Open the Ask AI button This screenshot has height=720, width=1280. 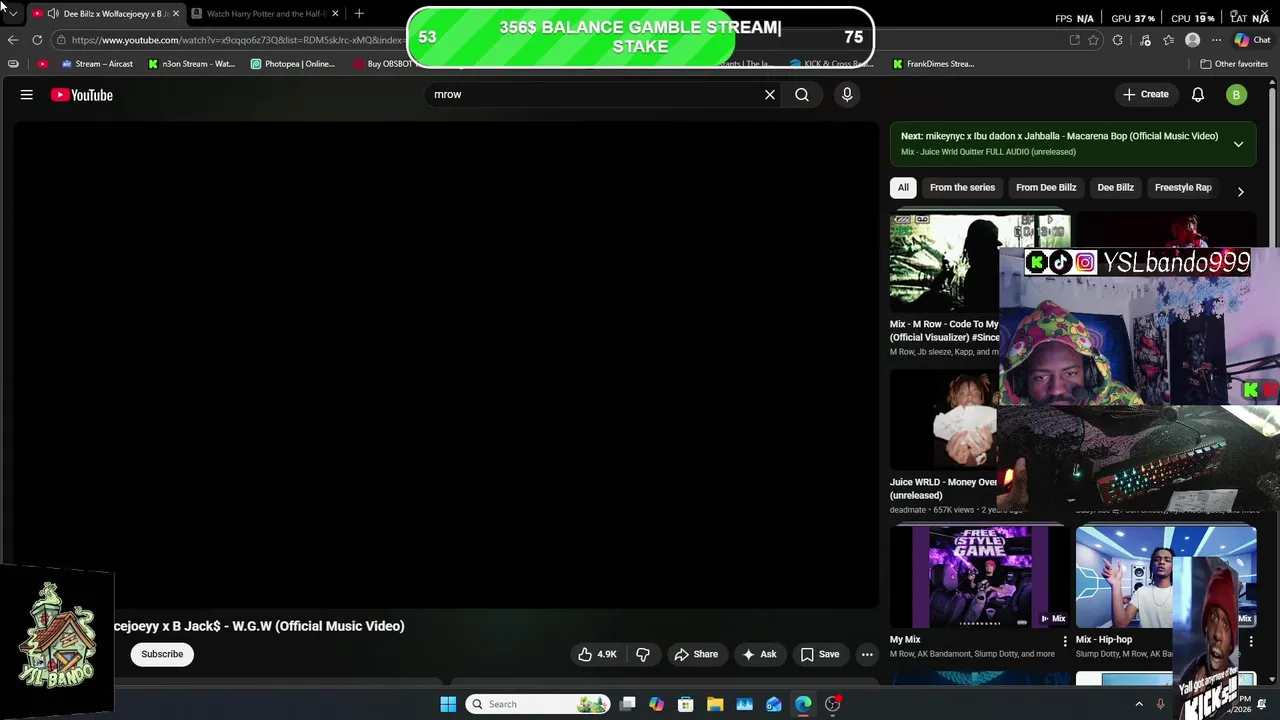click(759, 654)
